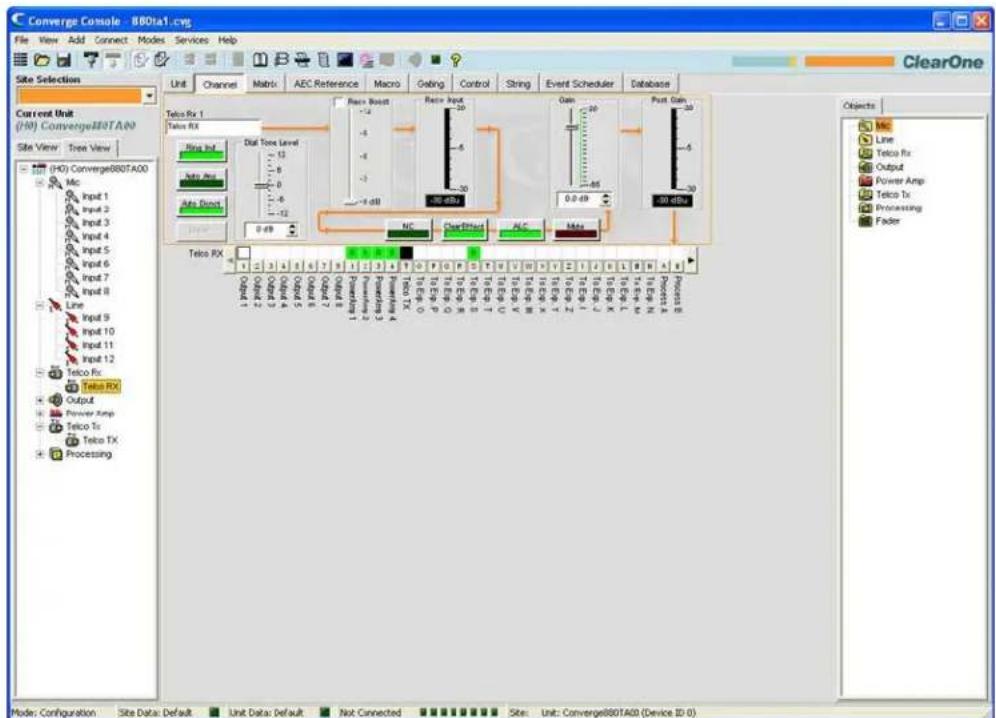Select Power Amp object in Objects panel

coord(891,180)
